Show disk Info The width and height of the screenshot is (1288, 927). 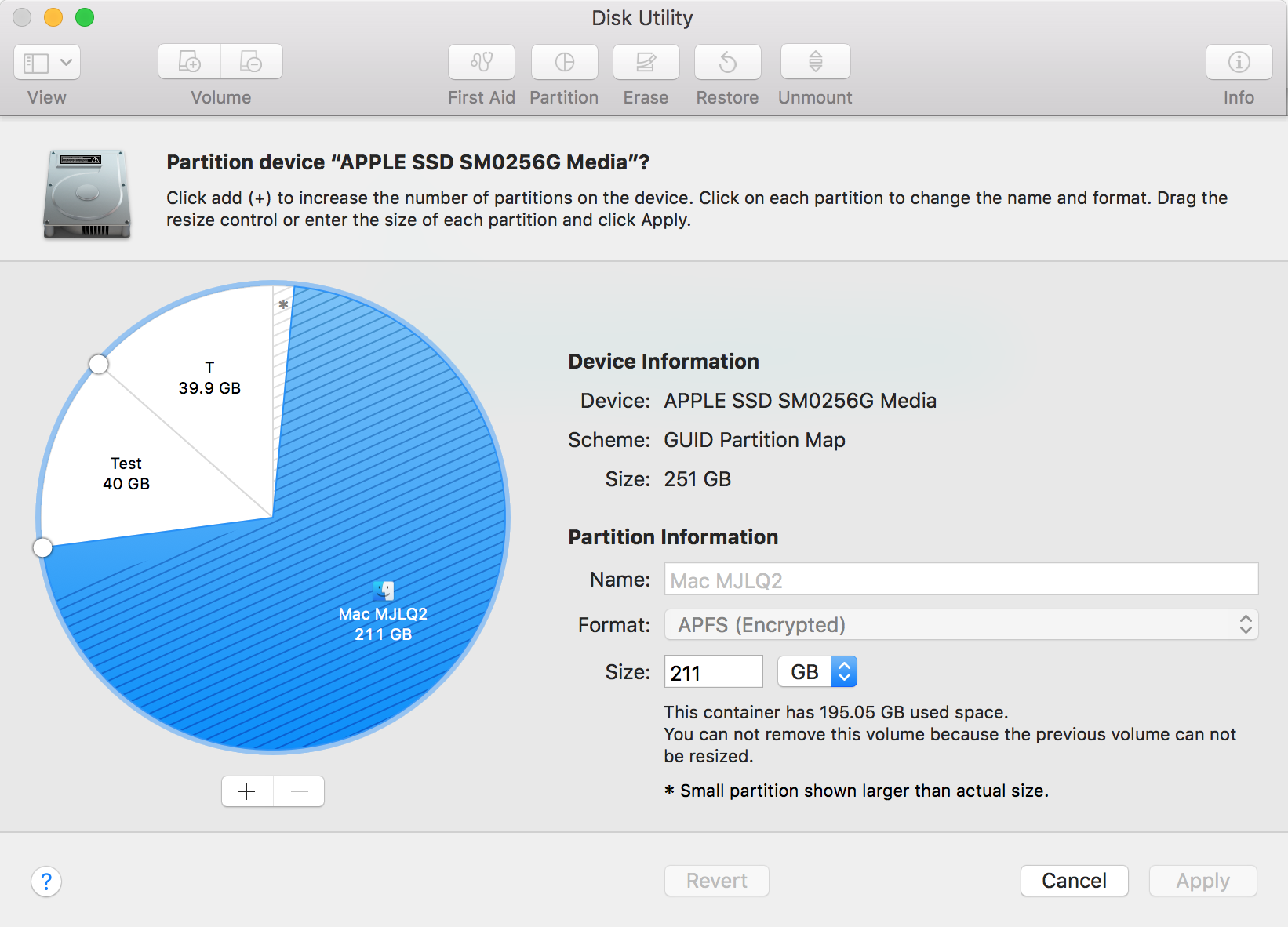(x=1239, y=62)
